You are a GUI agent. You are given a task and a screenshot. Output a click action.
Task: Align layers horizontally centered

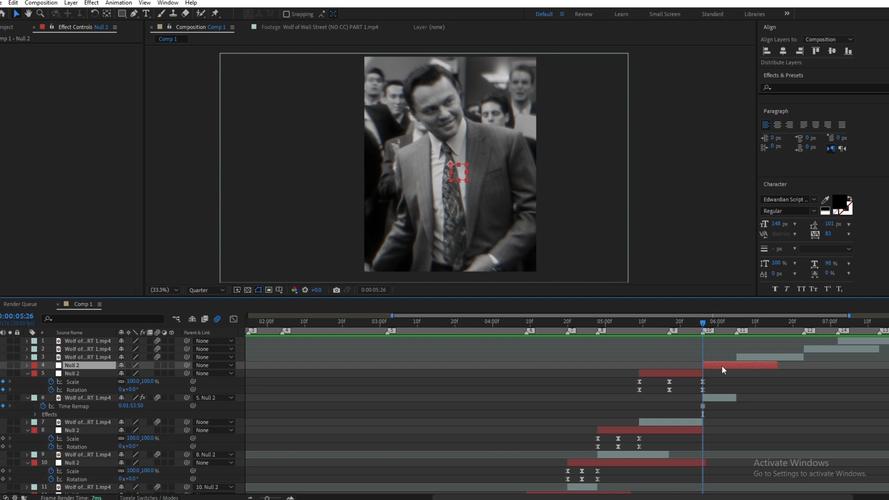click(x=783, y=51)
